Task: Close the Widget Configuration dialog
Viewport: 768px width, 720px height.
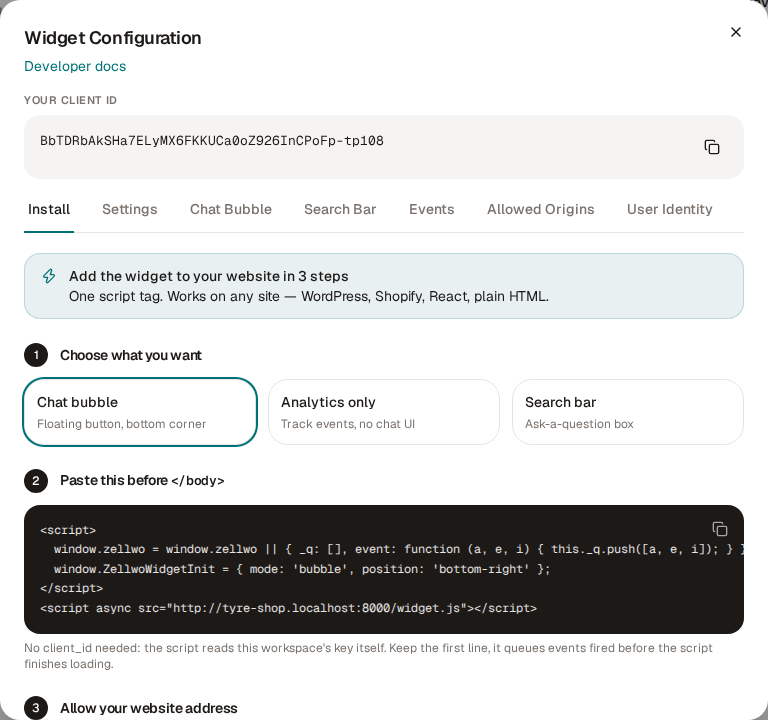Action: pyautogui.click(x=736, y=32)
